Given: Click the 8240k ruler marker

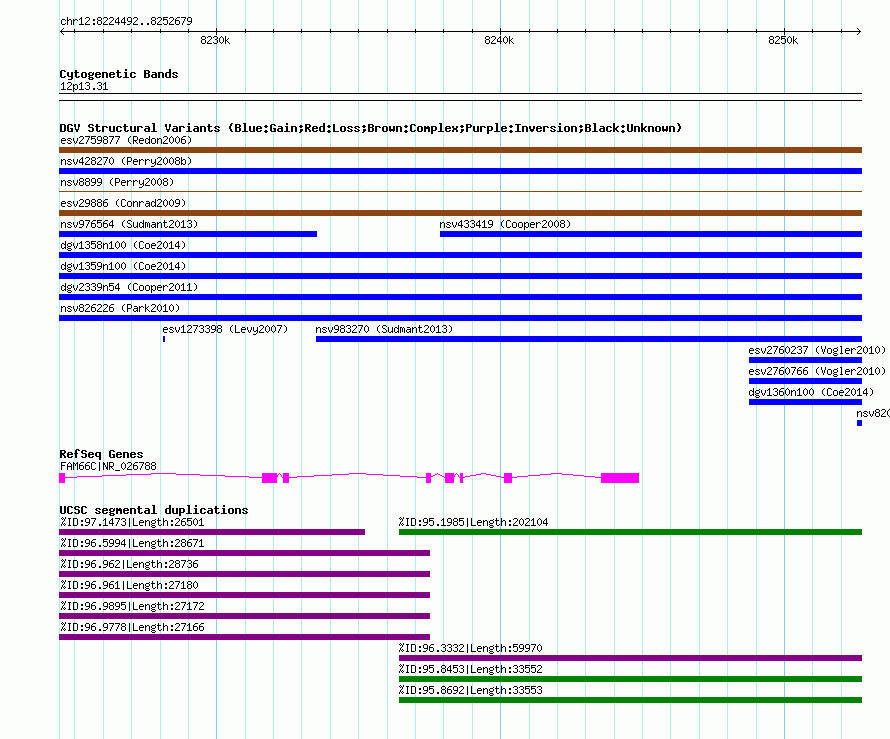Looking at the screenshot, I should pyautogui.click(x=499, y=40).
